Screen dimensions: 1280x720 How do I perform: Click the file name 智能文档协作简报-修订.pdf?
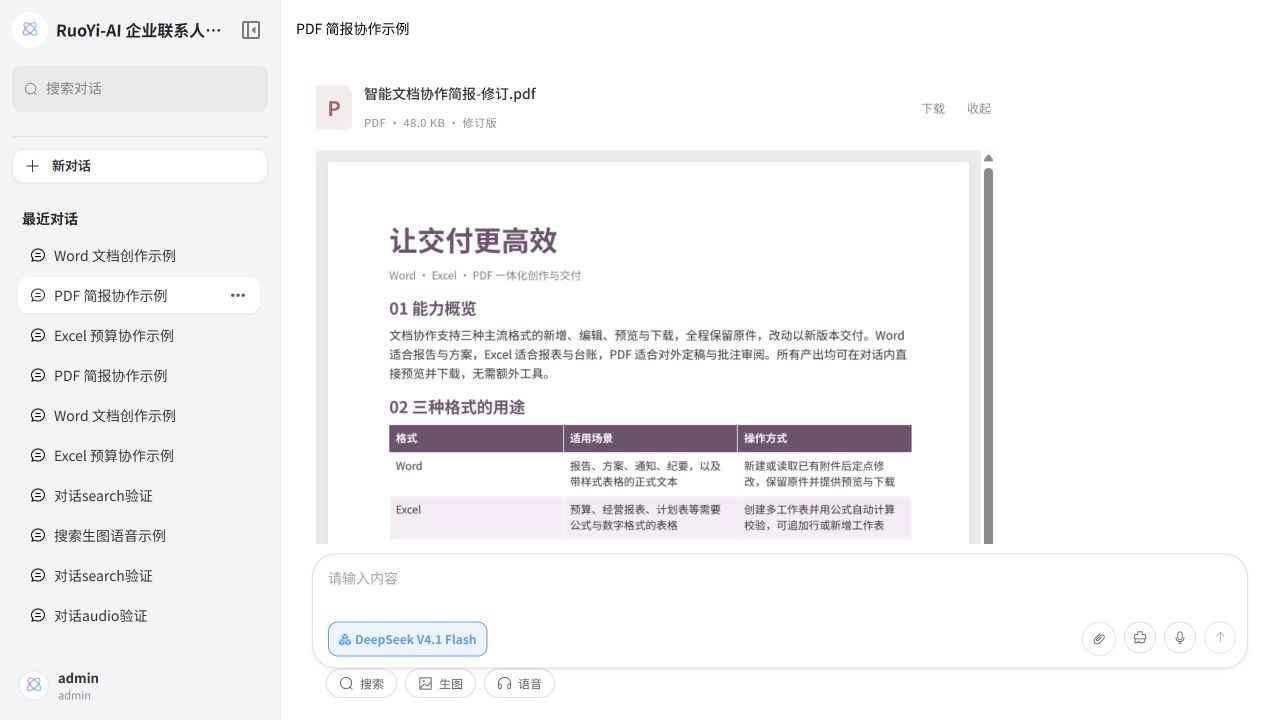click(450, 94)
